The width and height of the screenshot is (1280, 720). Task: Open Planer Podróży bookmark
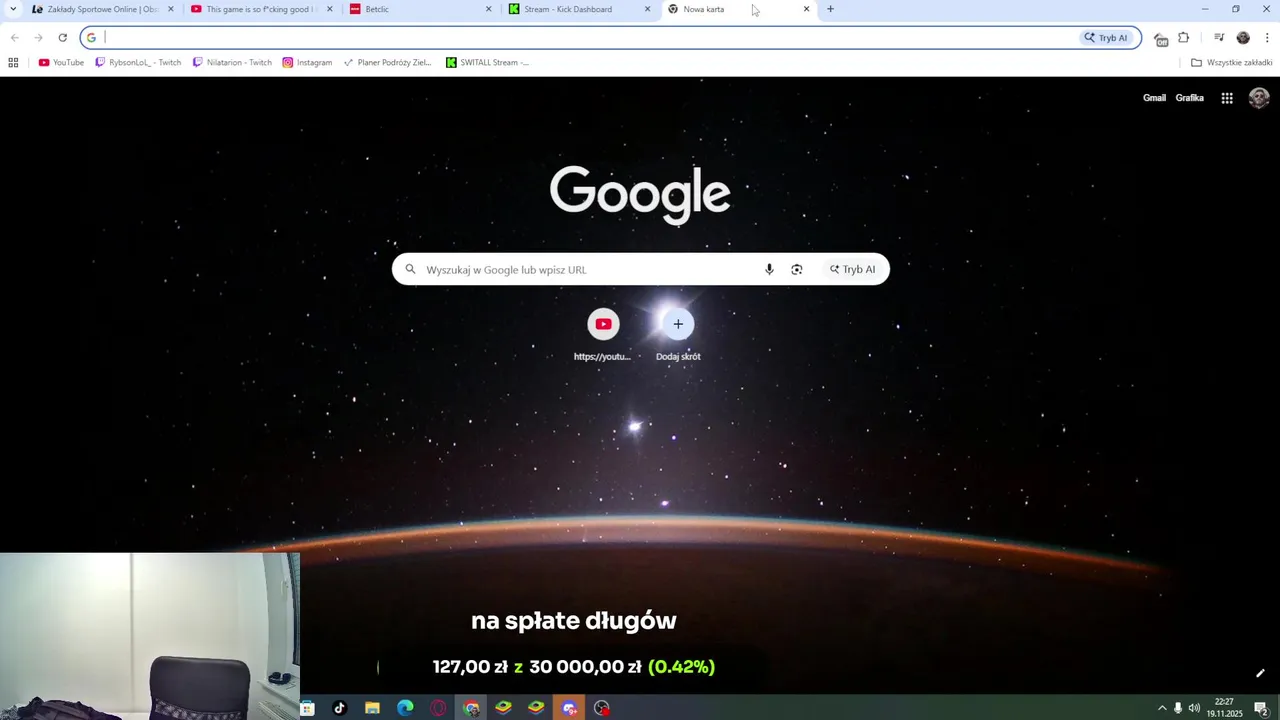(387, 62)
